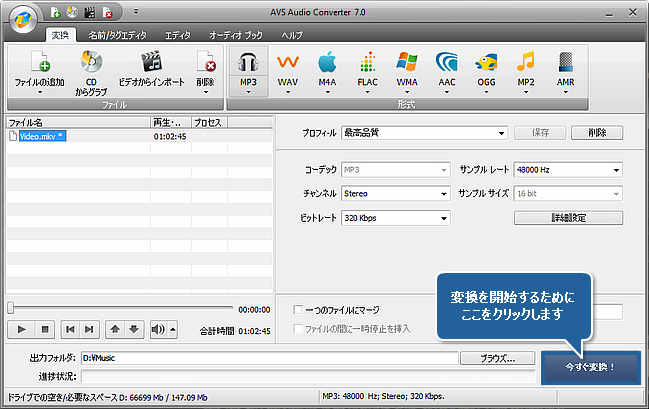Select the MP2 format icon
This screenshot has width=649, height=409.
click(x=526, y=62)
